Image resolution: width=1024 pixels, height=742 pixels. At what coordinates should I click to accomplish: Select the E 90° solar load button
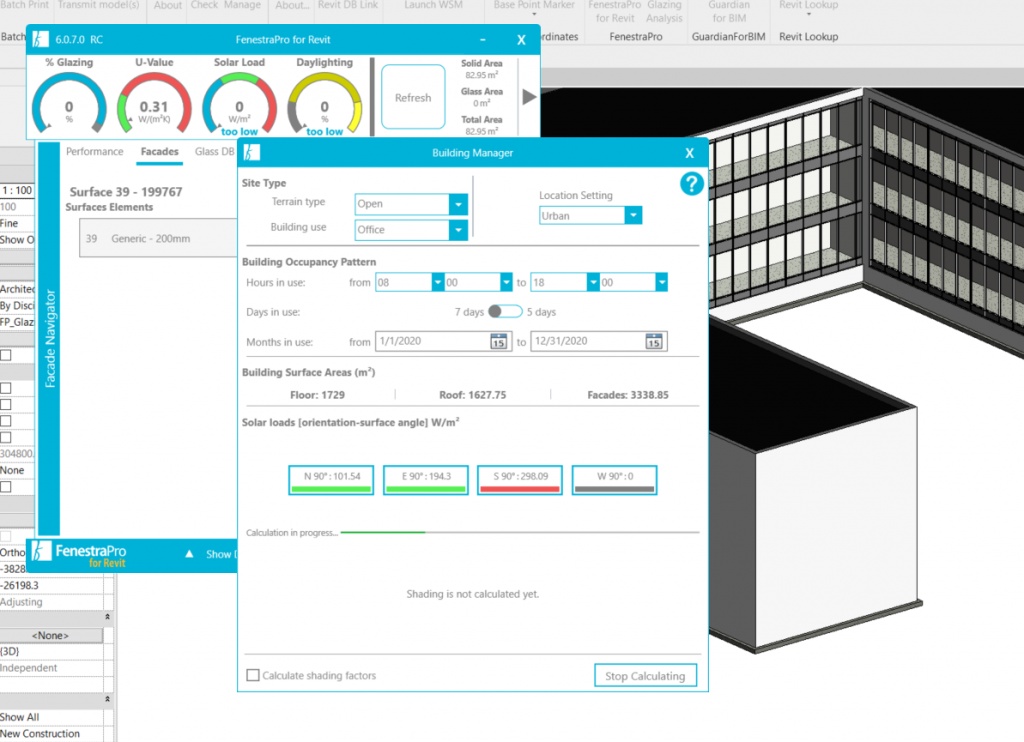pos(426,479)
